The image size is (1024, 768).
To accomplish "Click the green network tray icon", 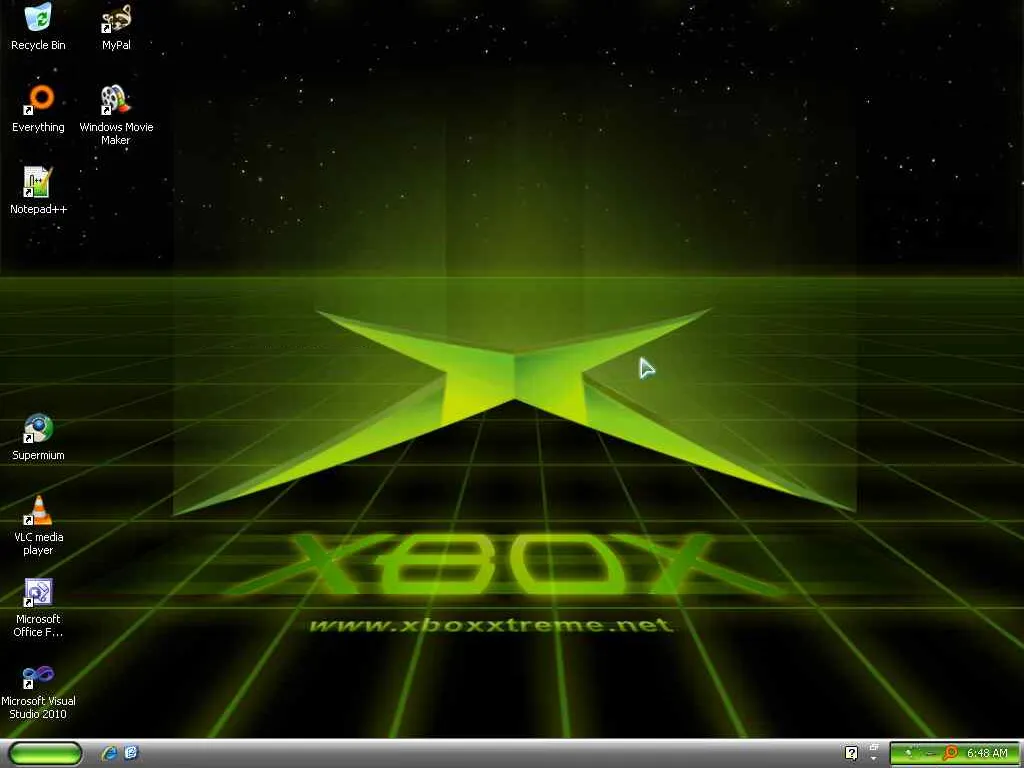I will pyautogui.click(x=908, y=754).
